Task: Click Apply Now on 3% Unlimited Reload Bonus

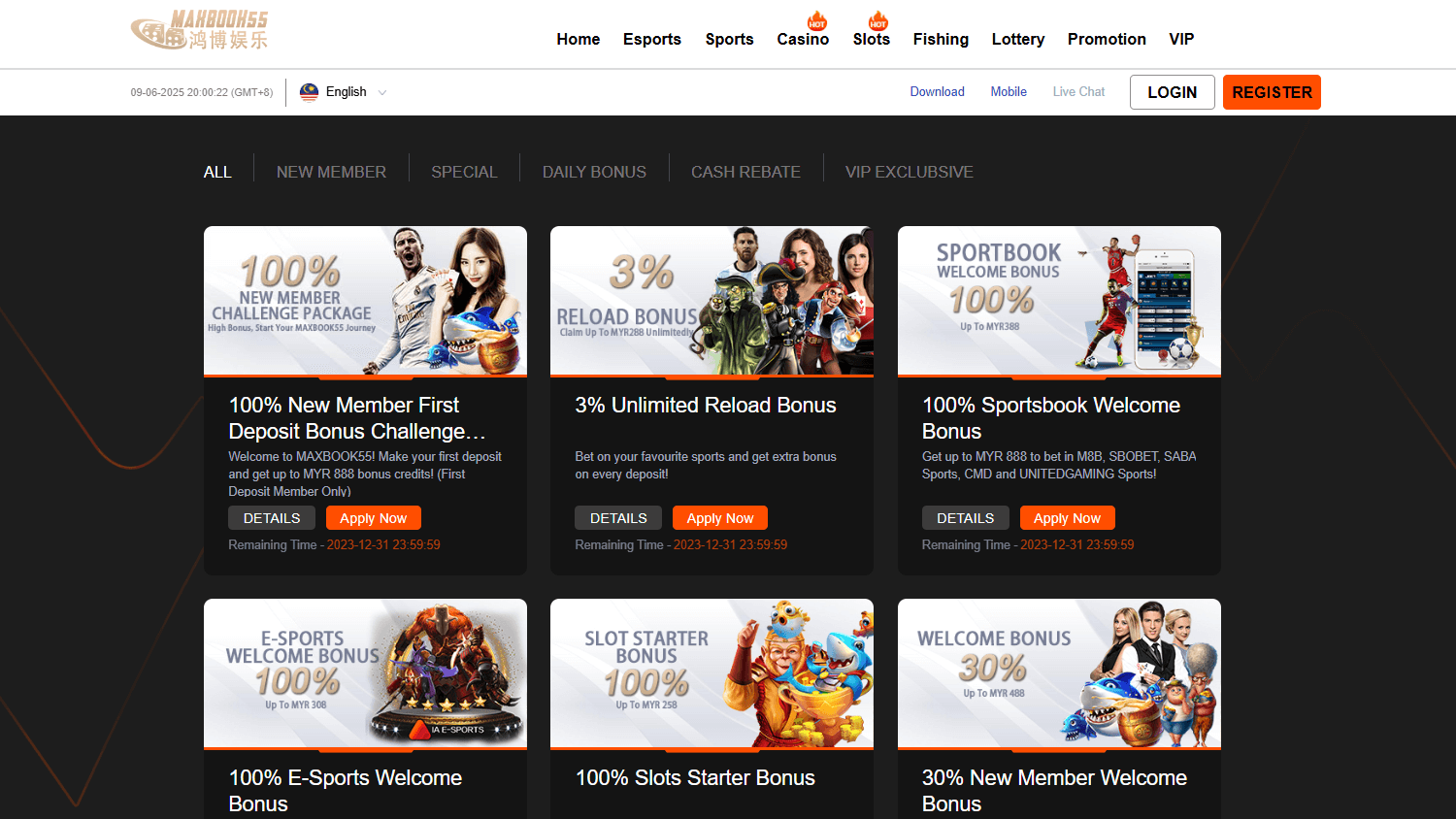Action: 719,517
